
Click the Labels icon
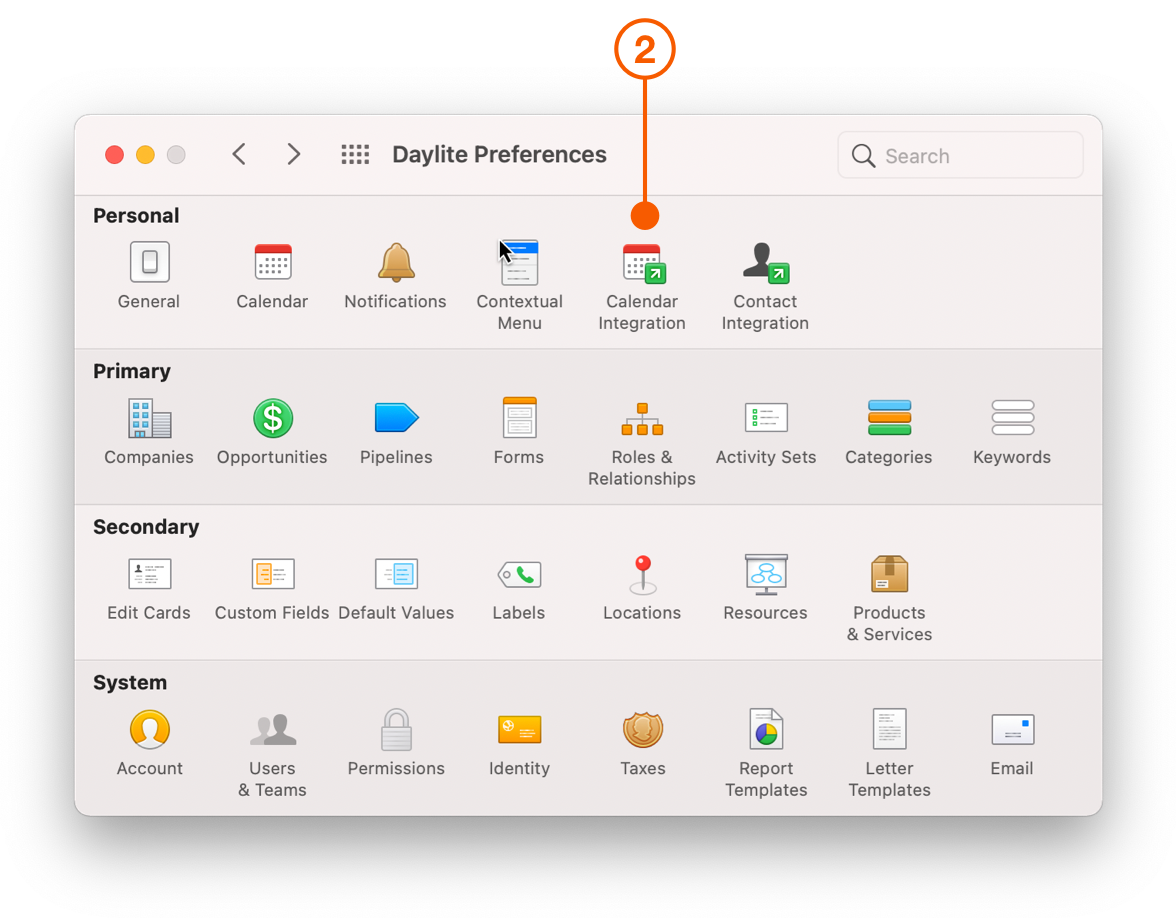(519, 575)
